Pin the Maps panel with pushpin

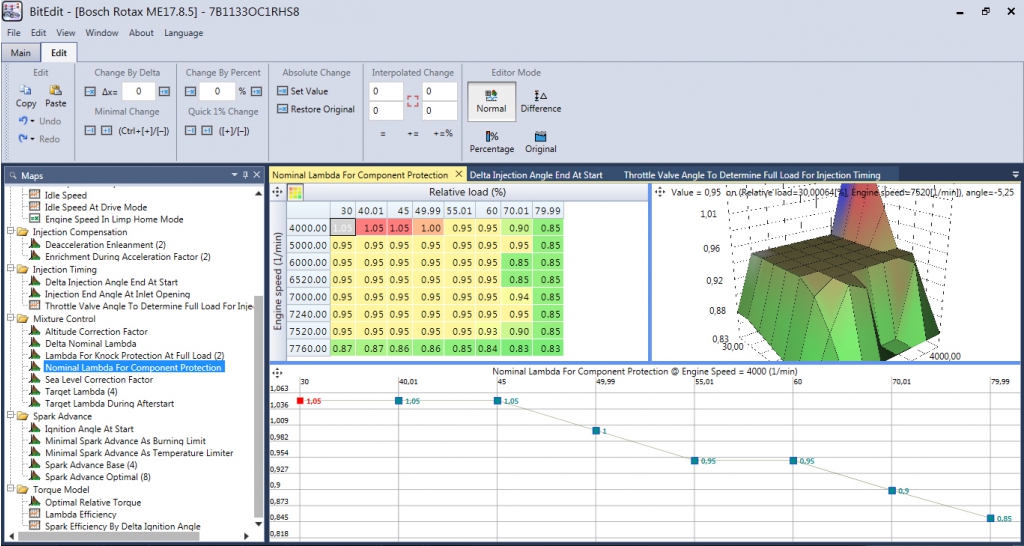pos(246,175)
